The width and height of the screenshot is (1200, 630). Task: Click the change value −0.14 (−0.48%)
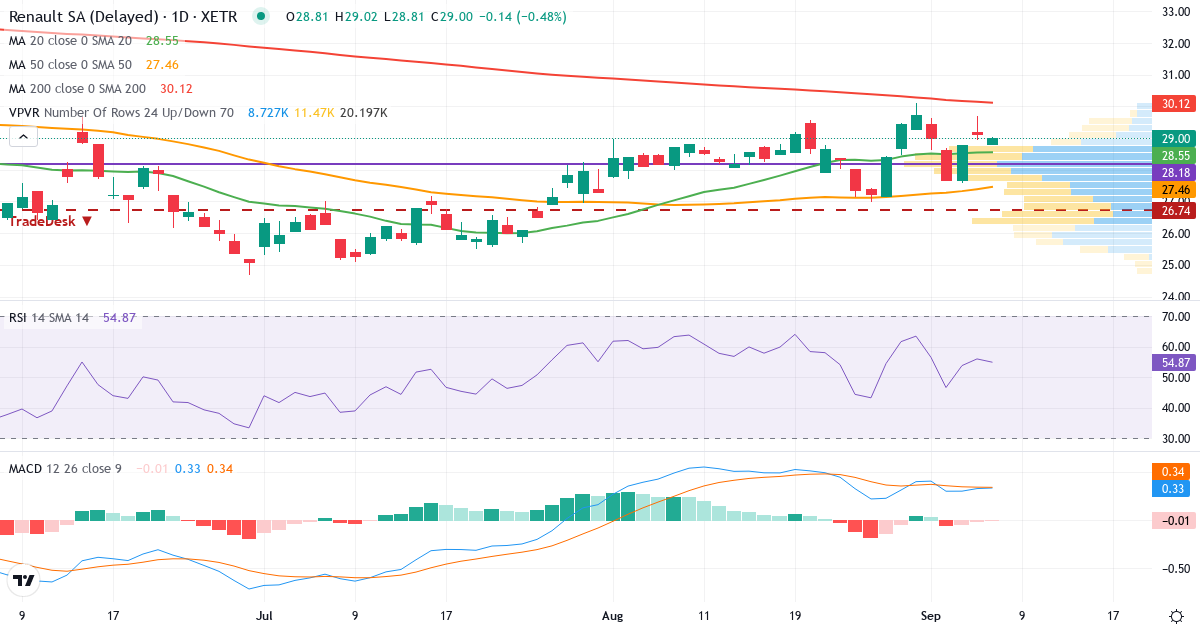click(x=524, y=17)
